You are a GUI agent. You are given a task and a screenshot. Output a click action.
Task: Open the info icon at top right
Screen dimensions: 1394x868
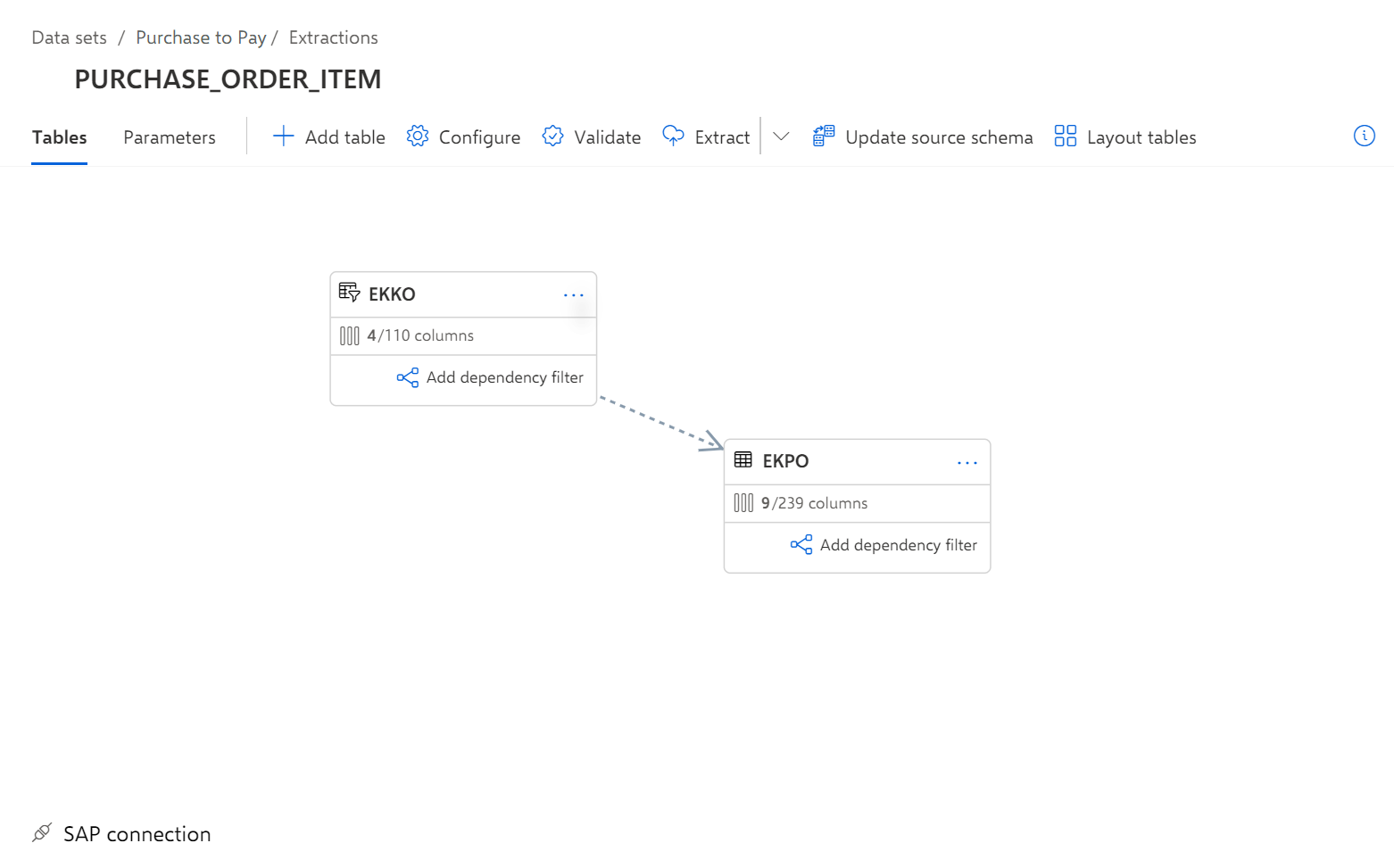point(1364,136)
